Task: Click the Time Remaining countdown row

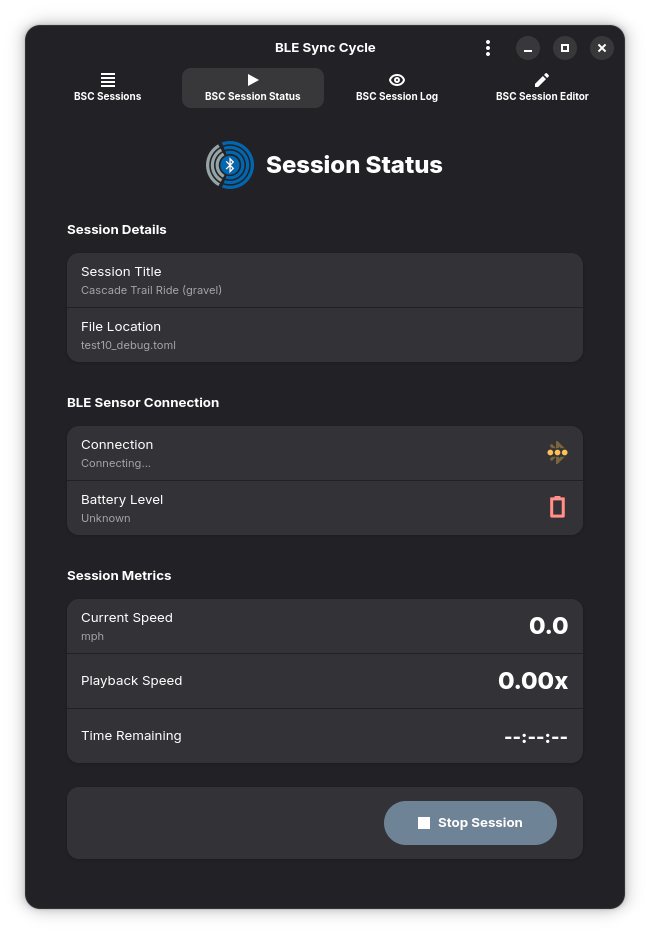Action: pyautogui.click(x=325, y=735)
